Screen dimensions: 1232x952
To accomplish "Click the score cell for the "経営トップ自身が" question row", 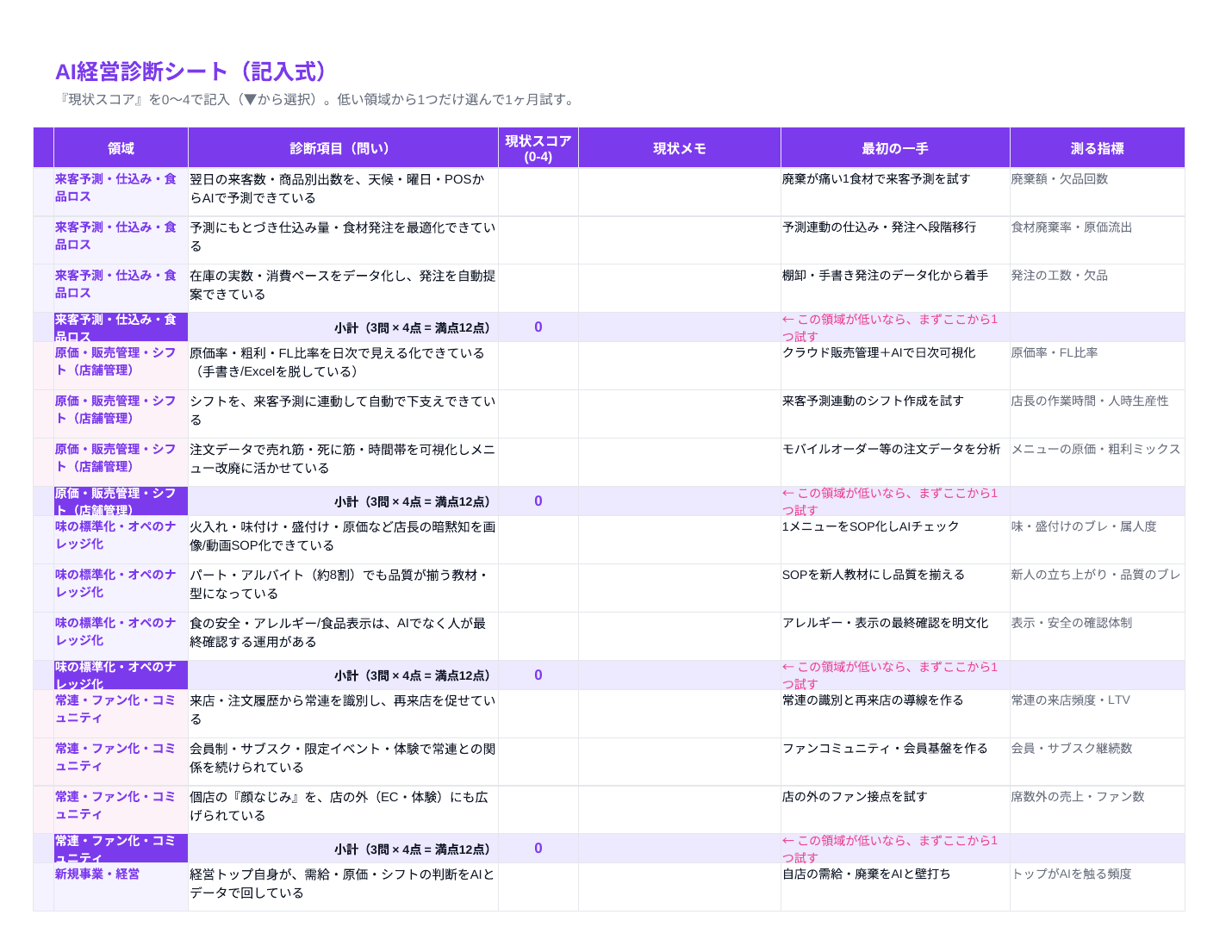I will pyautogui.click(x=538, y=887).
